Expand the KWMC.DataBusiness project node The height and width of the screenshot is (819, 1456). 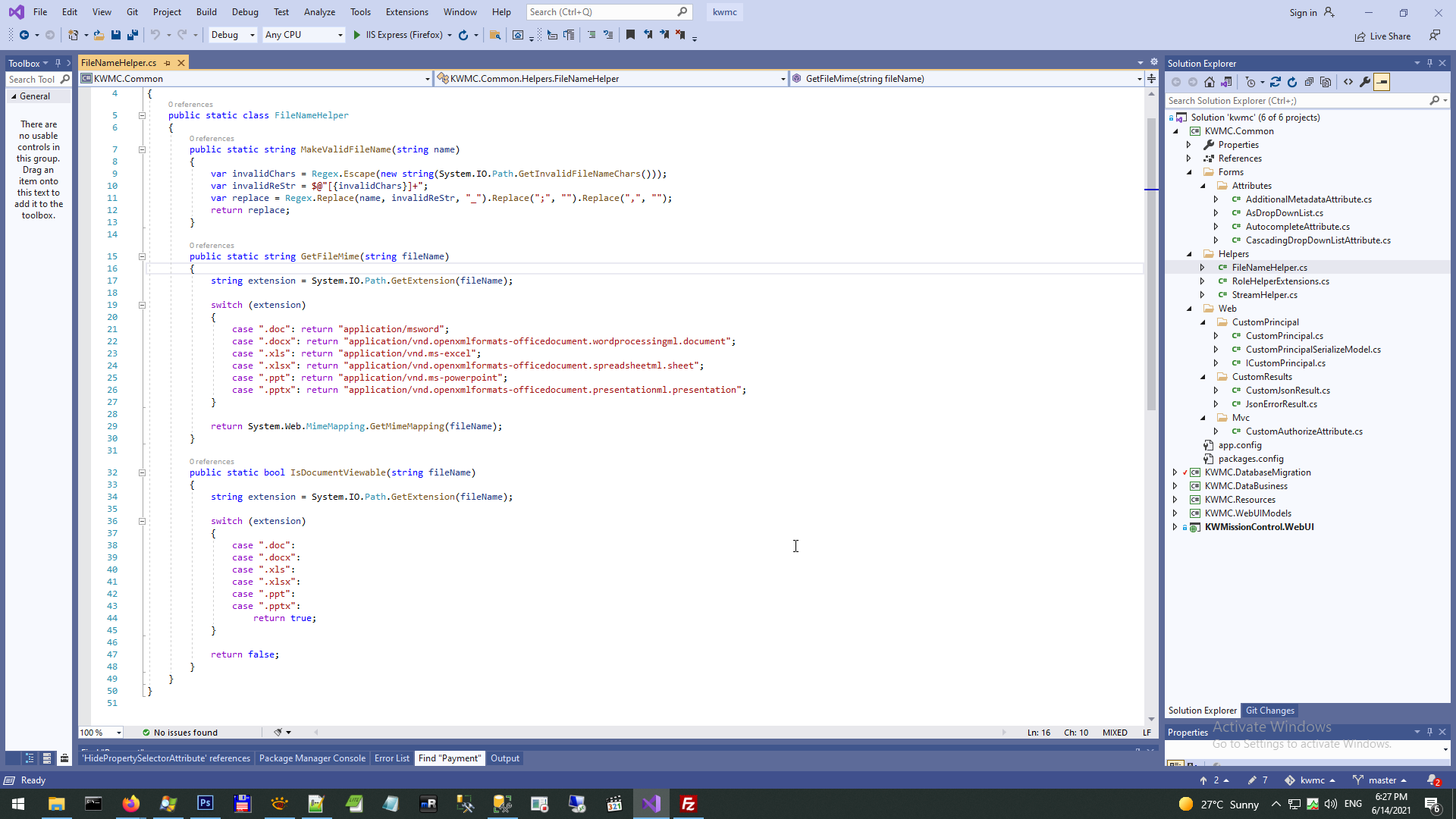1175,486
